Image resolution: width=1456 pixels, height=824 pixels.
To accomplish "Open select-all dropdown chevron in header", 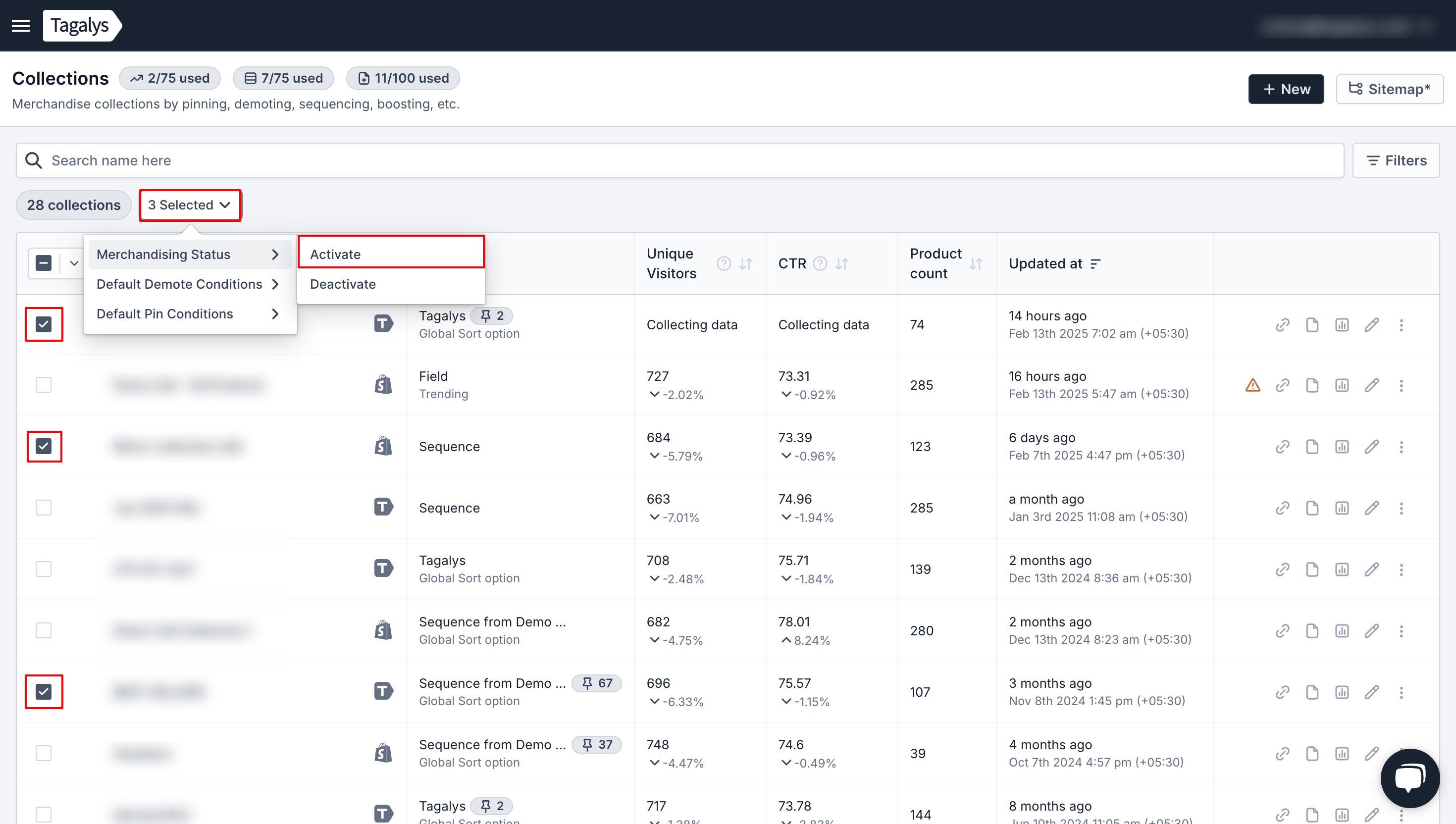I will (74, 263).
